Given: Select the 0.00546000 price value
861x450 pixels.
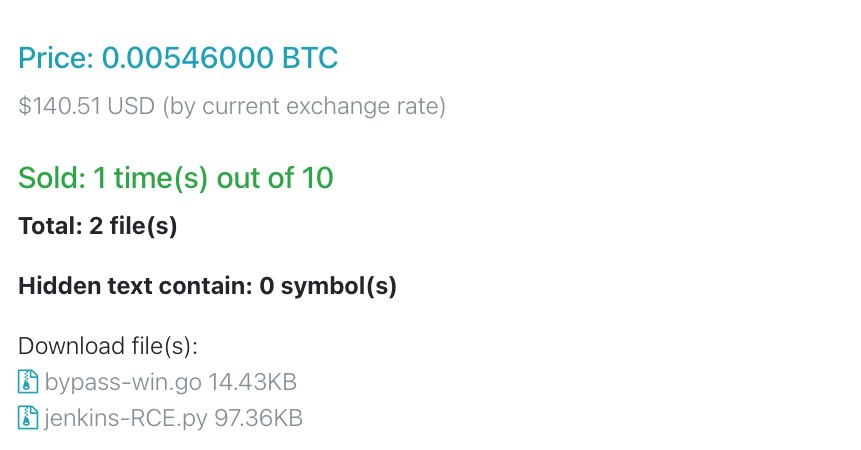Looking at the screenshot, I should pos(187,58).
